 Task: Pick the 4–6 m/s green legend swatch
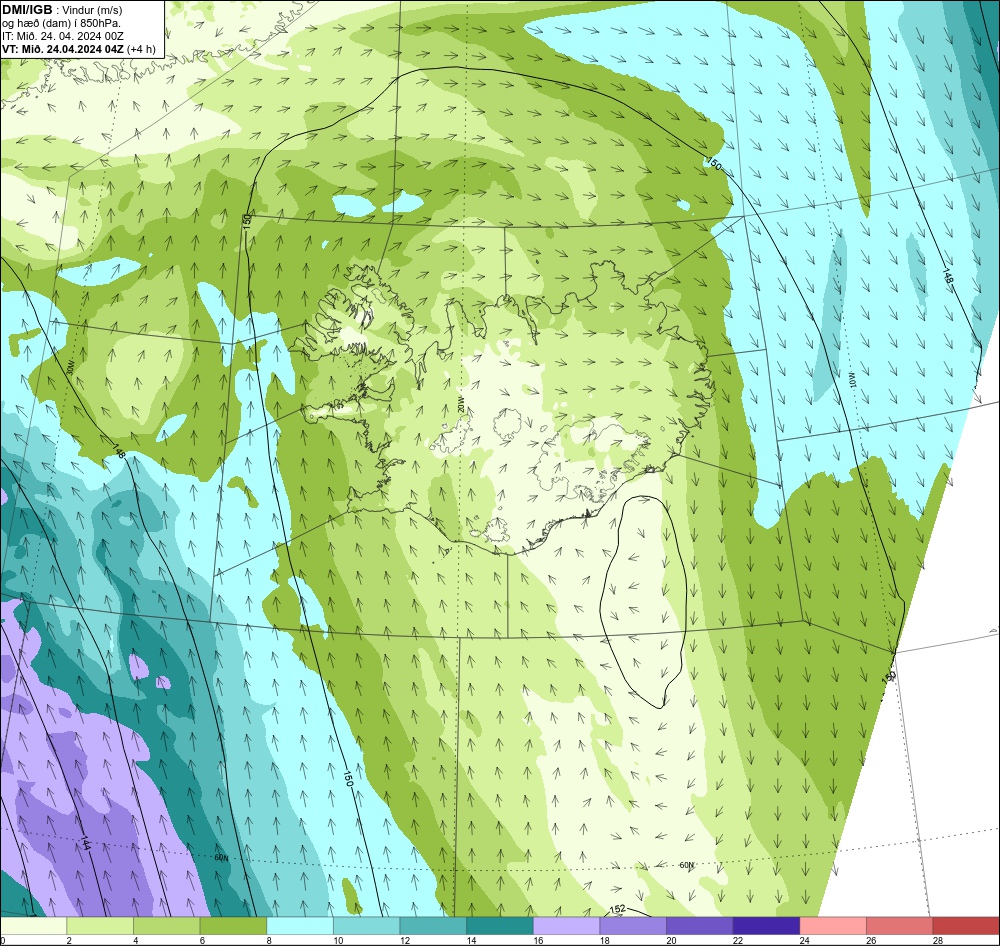click(166, 926)
